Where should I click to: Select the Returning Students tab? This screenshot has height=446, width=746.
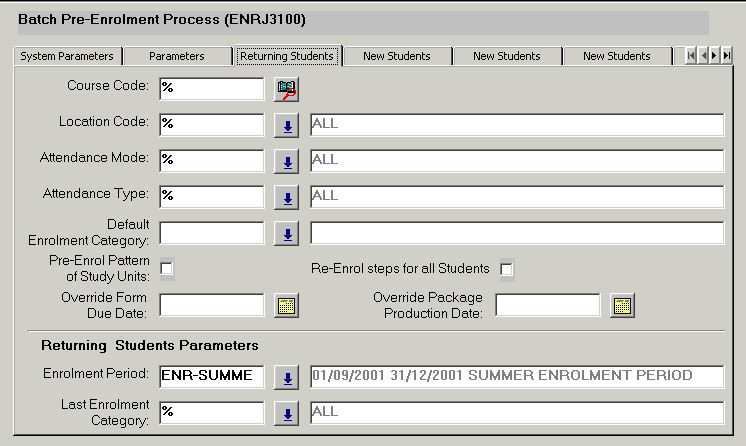[x=287, y=56]
